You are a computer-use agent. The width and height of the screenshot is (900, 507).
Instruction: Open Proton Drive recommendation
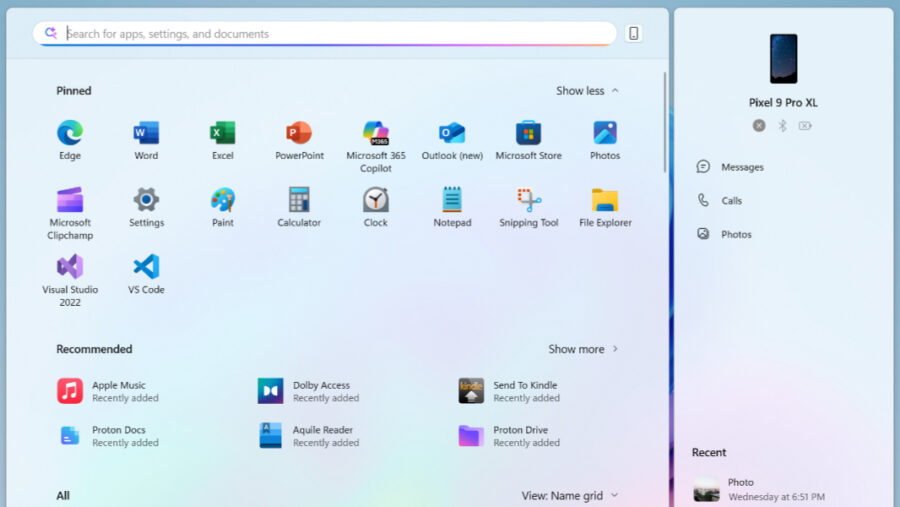click(509, 436)
